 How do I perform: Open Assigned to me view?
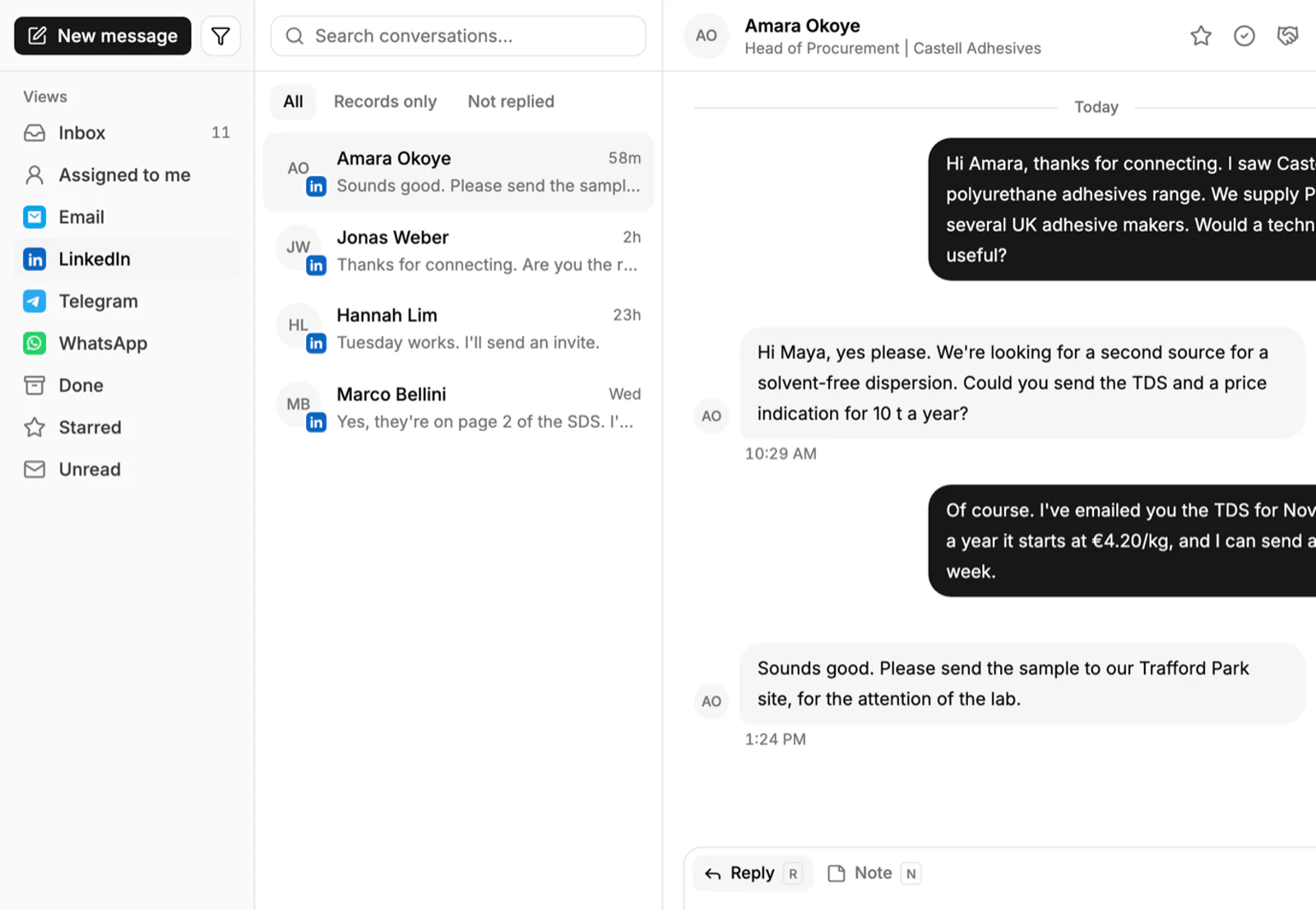pos(127,174)
